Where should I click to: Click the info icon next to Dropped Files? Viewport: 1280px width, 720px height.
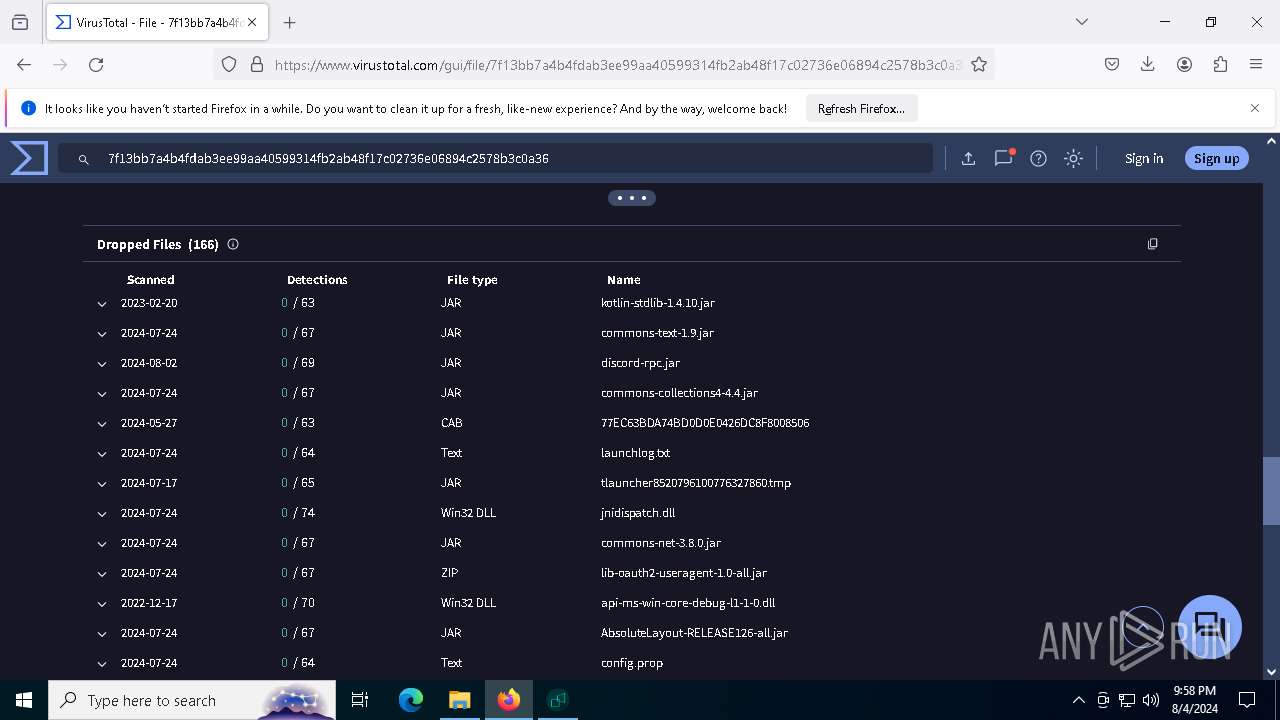tap(233, 244)
